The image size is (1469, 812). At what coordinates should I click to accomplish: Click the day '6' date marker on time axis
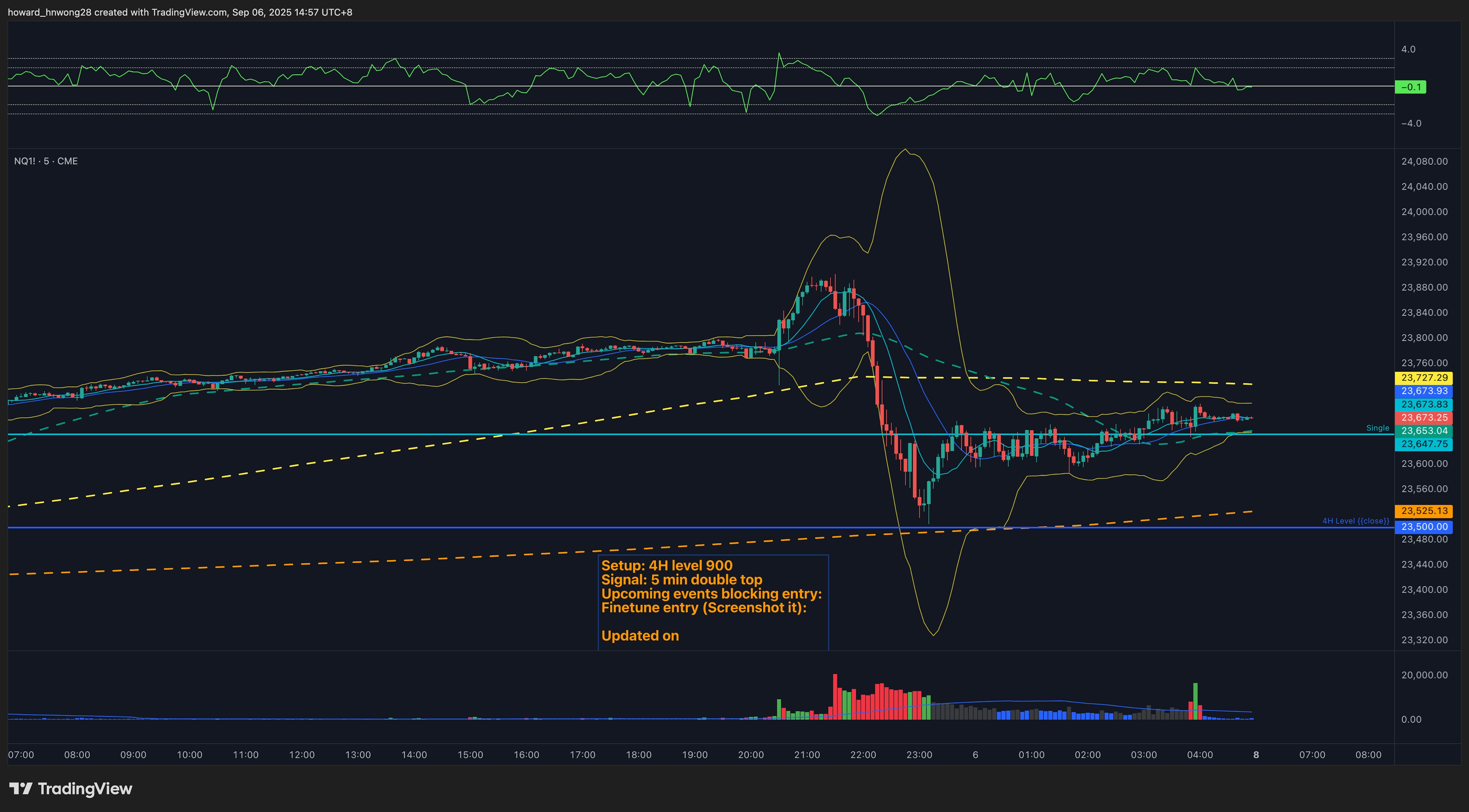tap(975, 755)
